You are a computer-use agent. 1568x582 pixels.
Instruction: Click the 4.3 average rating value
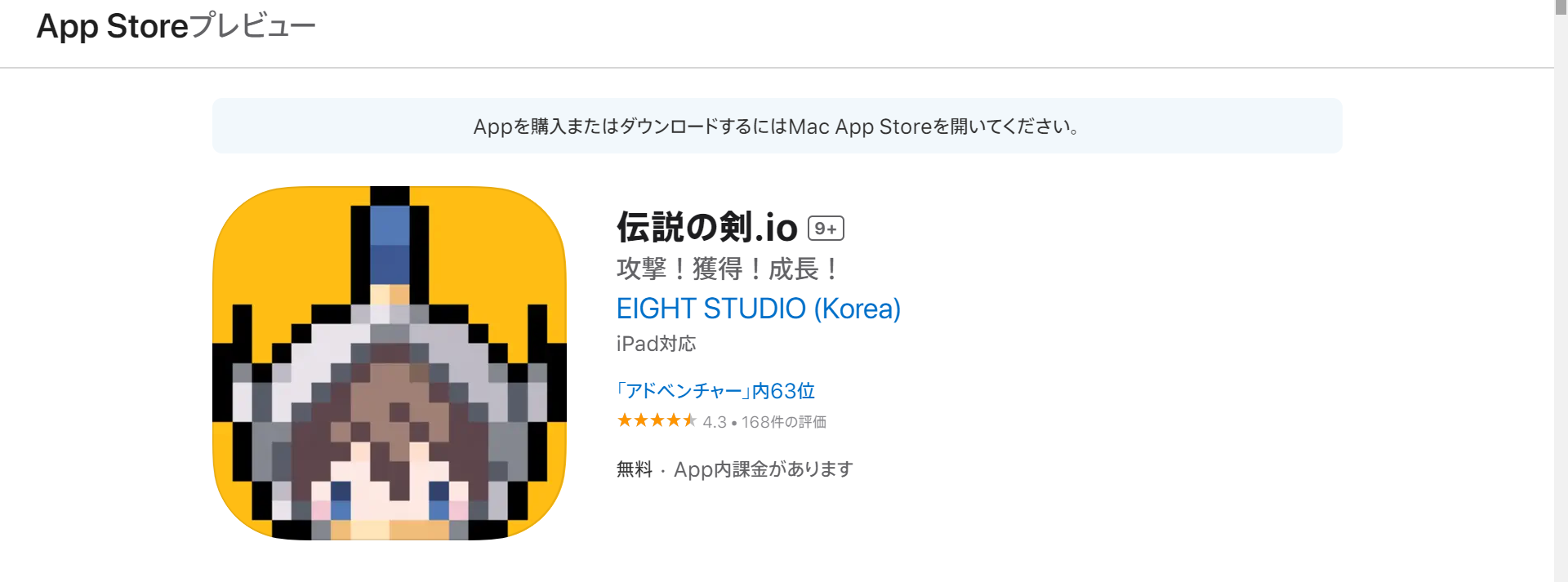click(x=715, y=421)
